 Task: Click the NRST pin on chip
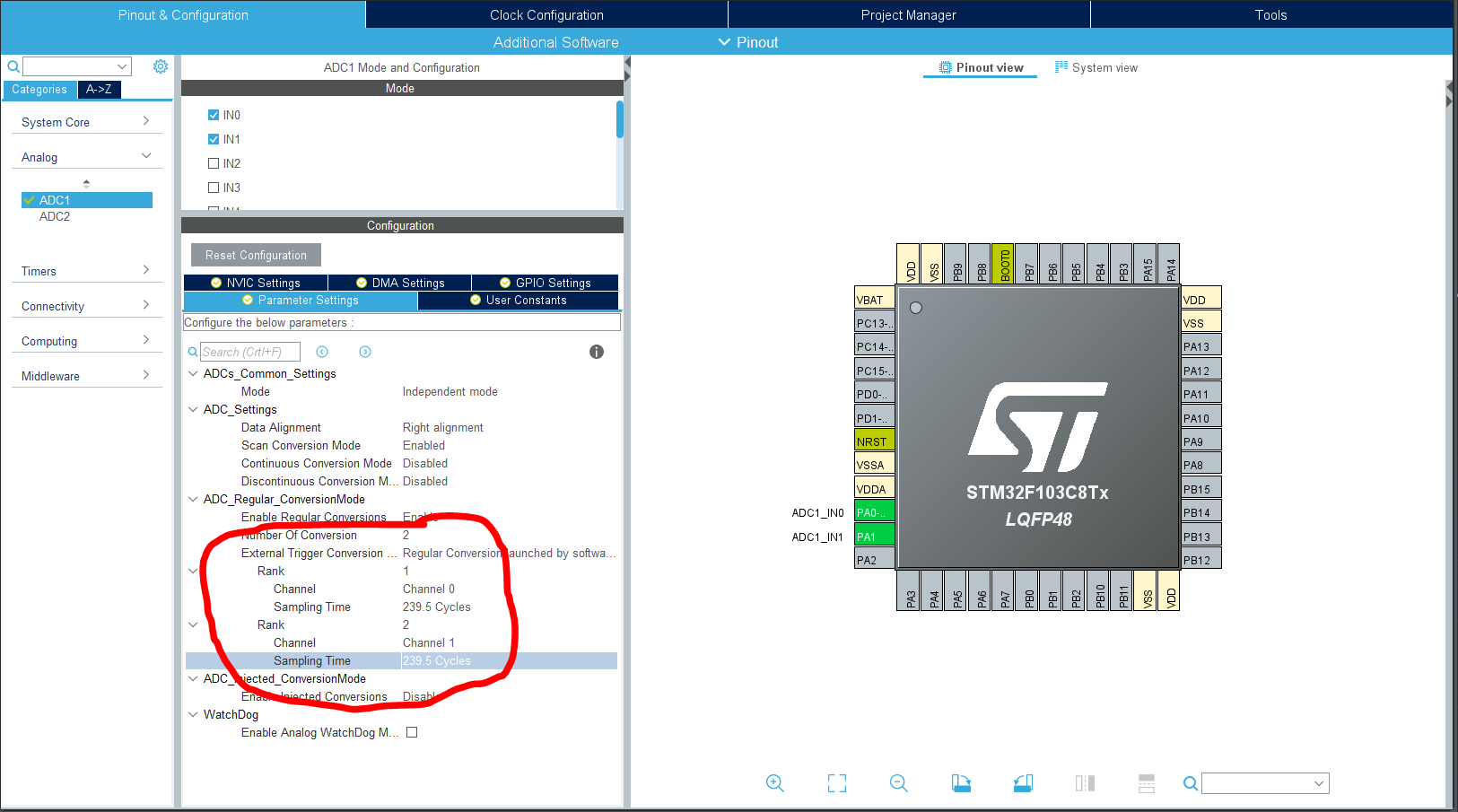click(874, 441)
